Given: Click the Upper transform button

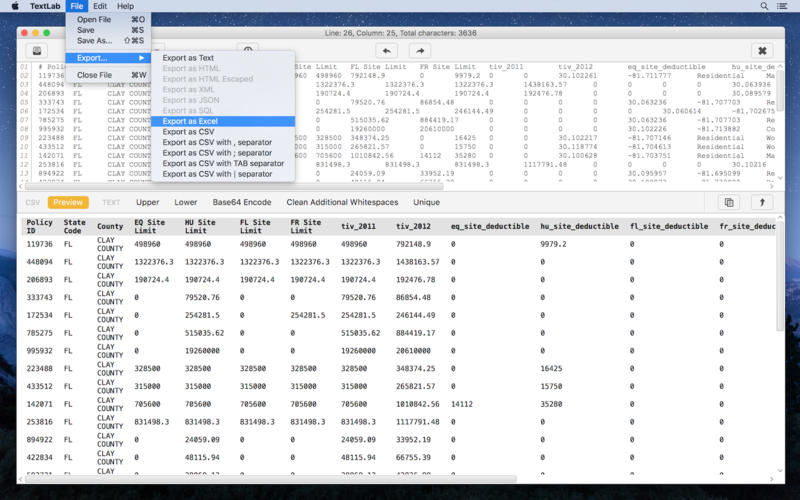Looking at the screenshot, I should coord(147,202).
